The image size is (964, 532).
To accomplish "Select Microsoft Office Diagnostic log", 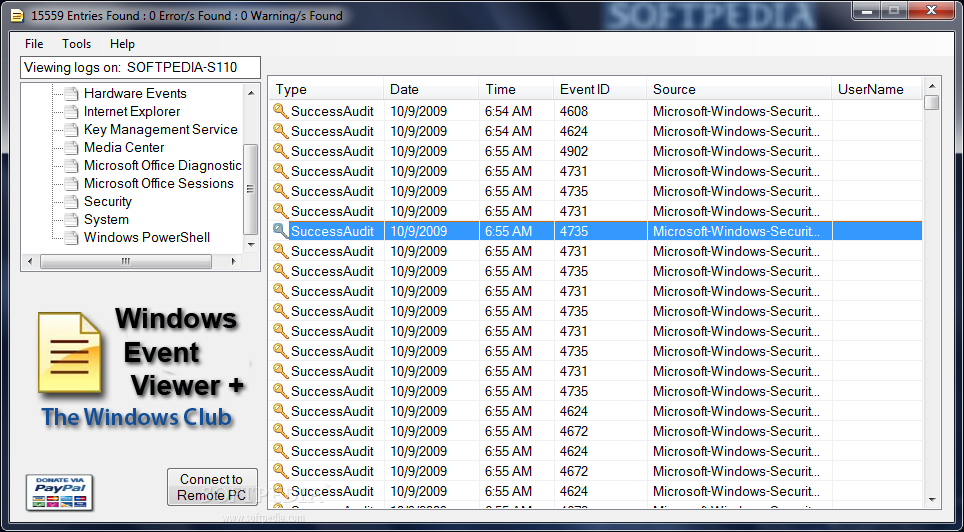I will pos(163,165).
